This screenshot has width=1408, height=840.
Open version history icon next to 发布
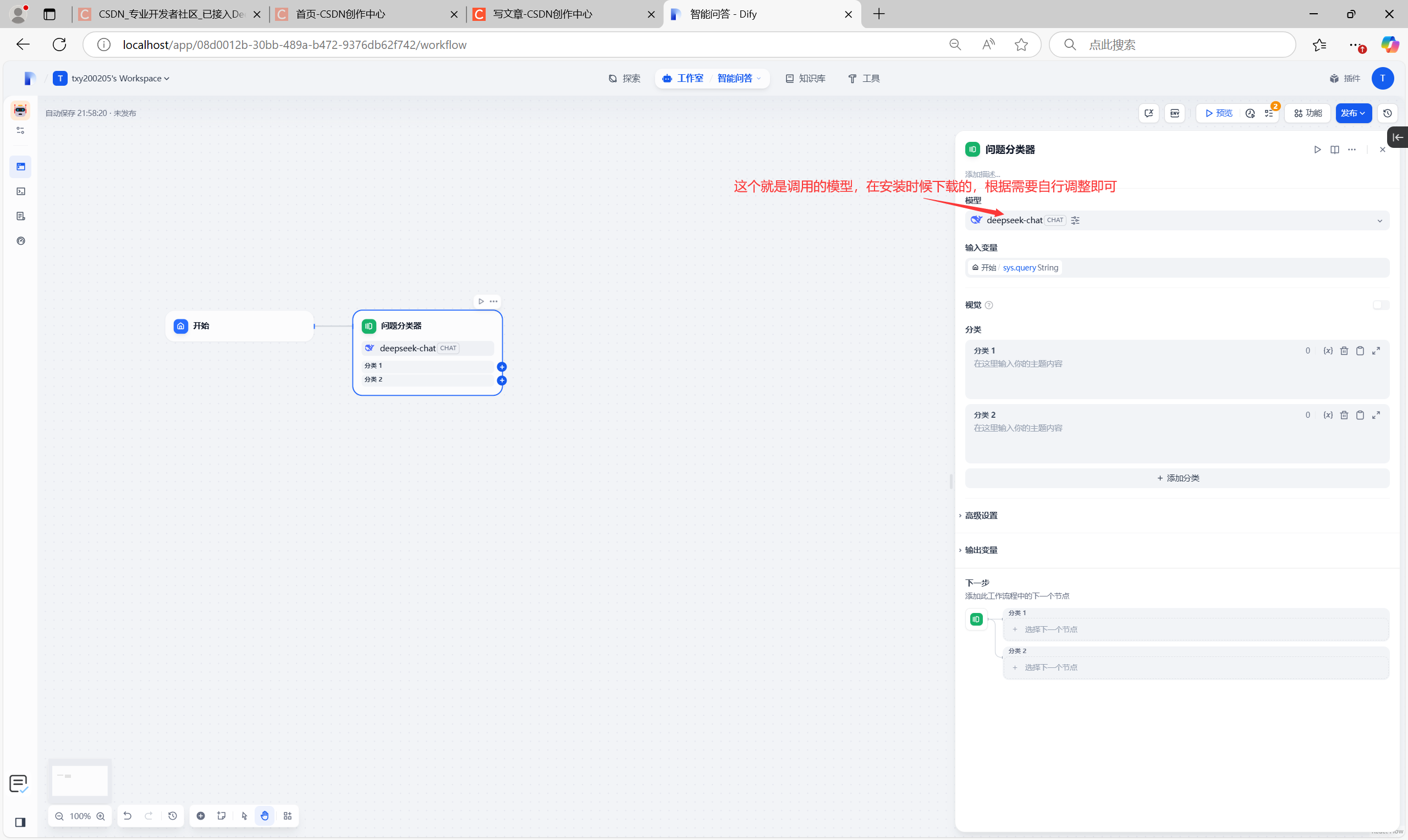pyautogui.click(x=1387, y=113)
